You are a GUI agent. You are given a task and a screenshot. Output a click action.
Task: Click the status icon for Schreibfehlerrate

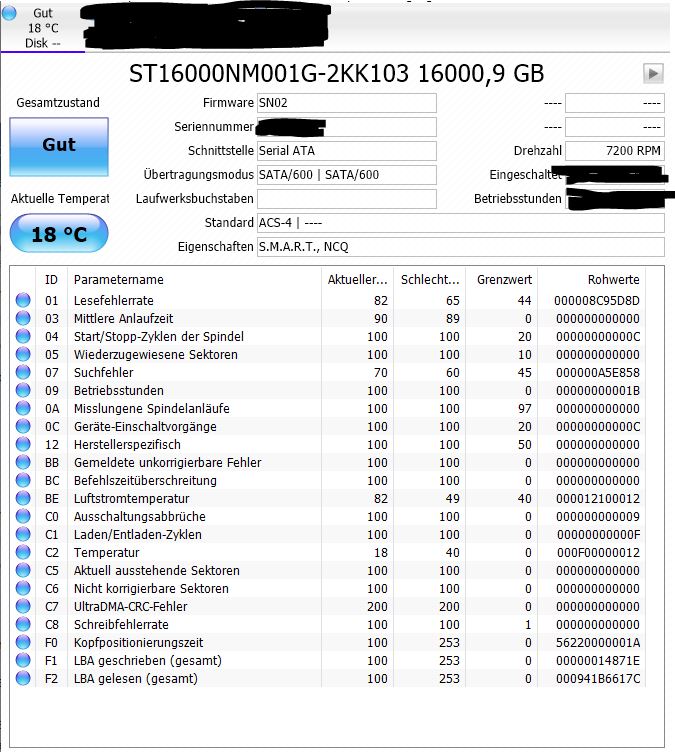(x=23, y=624)
